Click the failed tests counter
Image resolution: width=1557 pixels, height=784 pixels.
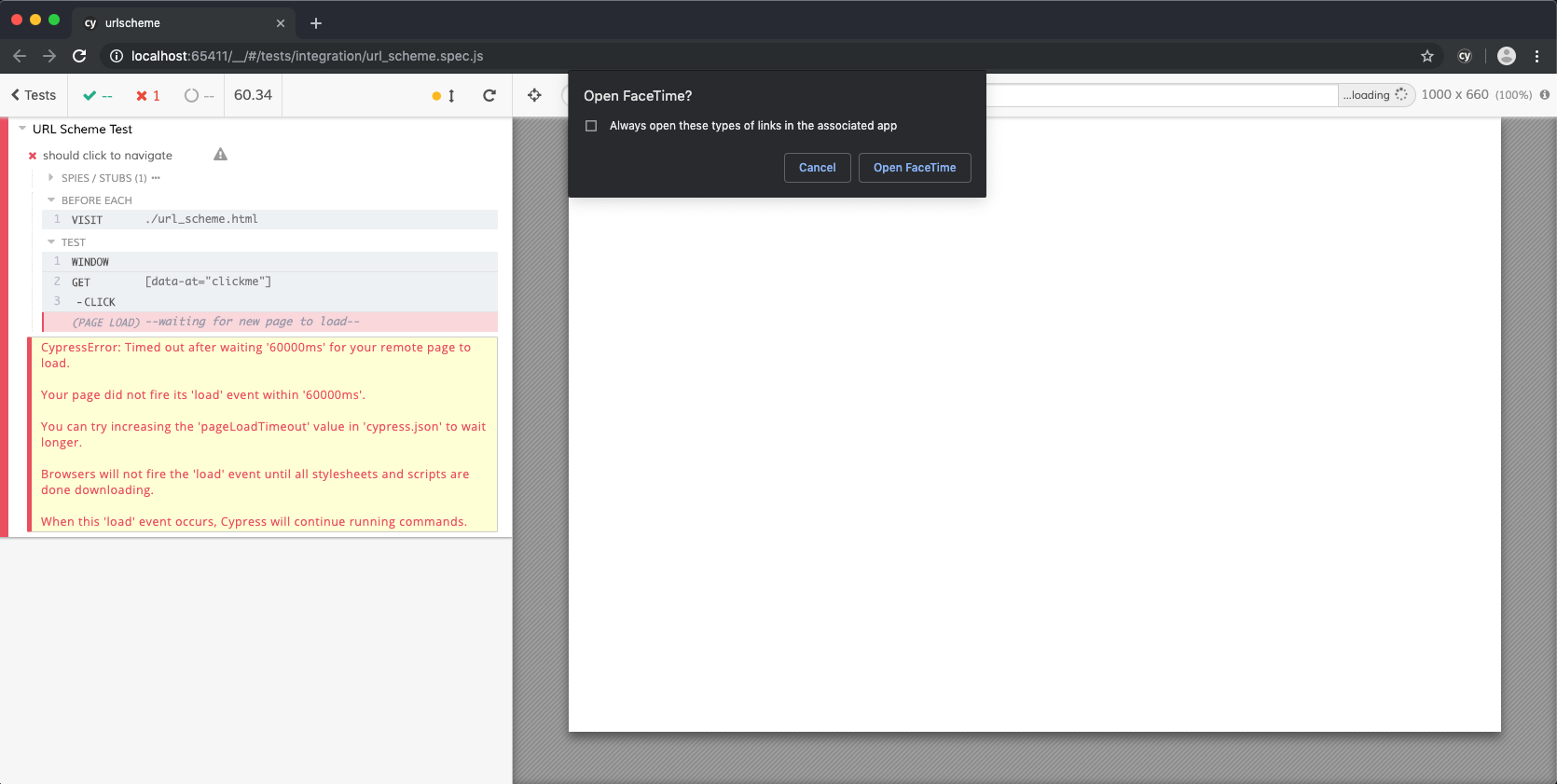pyautogui.click(x=148, y=95)
